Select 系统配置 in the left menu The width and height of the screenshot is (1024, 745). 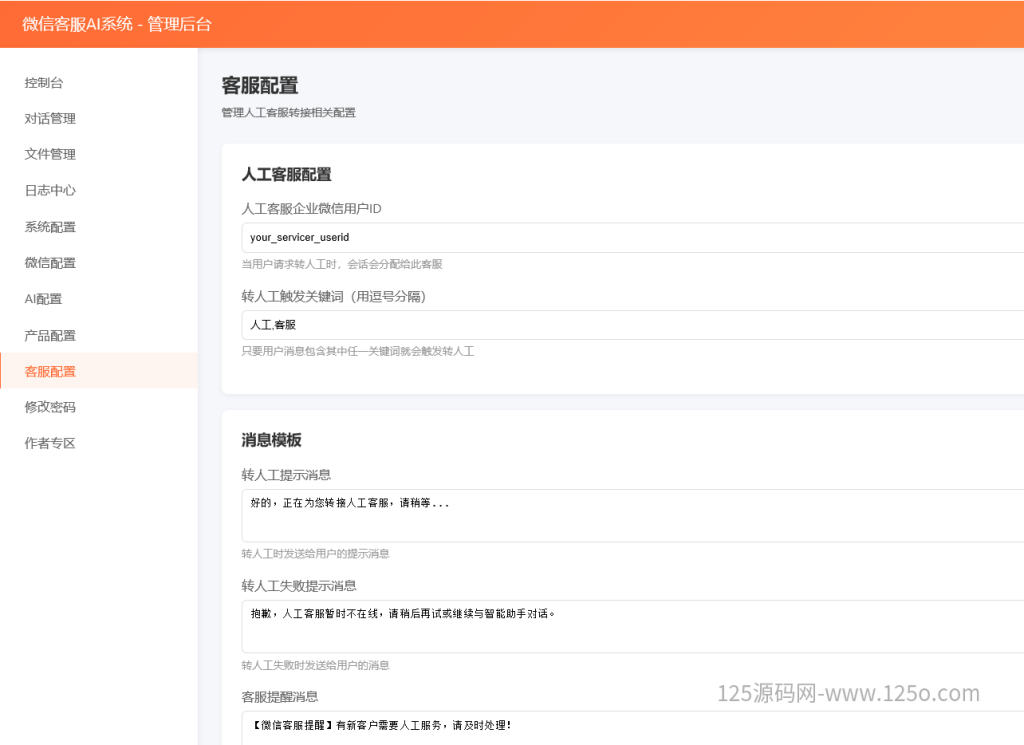[50, 227]
